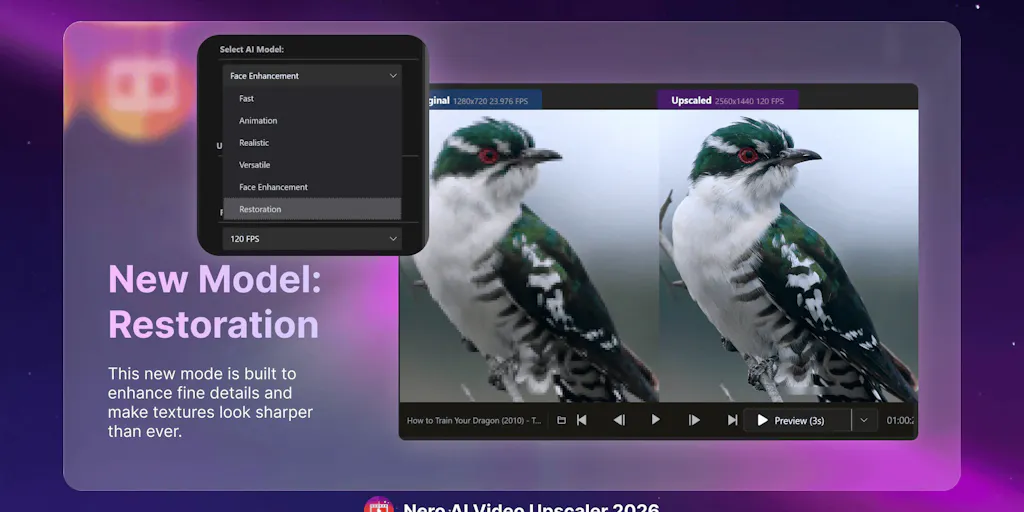The height and width of the screenshot is (512, 1024).
Task: Click the Upscaled 2560x1440 label
Action: pyautogui.click(x=728, y=101)
